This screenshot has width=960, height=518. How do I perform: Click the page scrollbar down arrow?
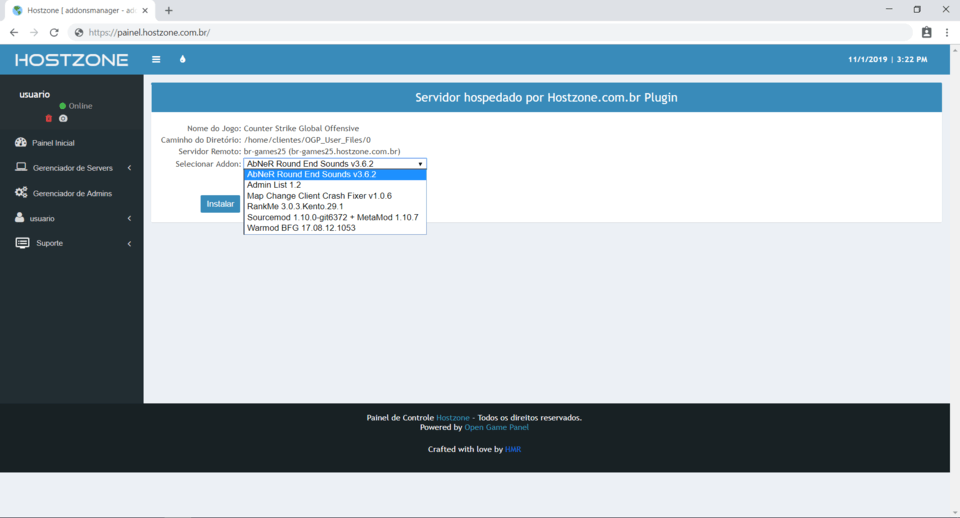tap(955, 512)
